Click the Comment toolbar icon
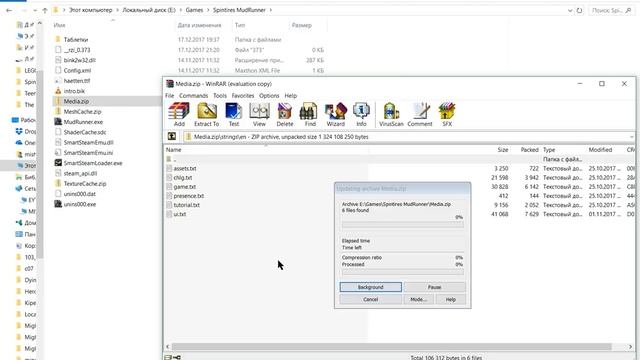Viewport: 640px width, 360px height. [420, 114]
